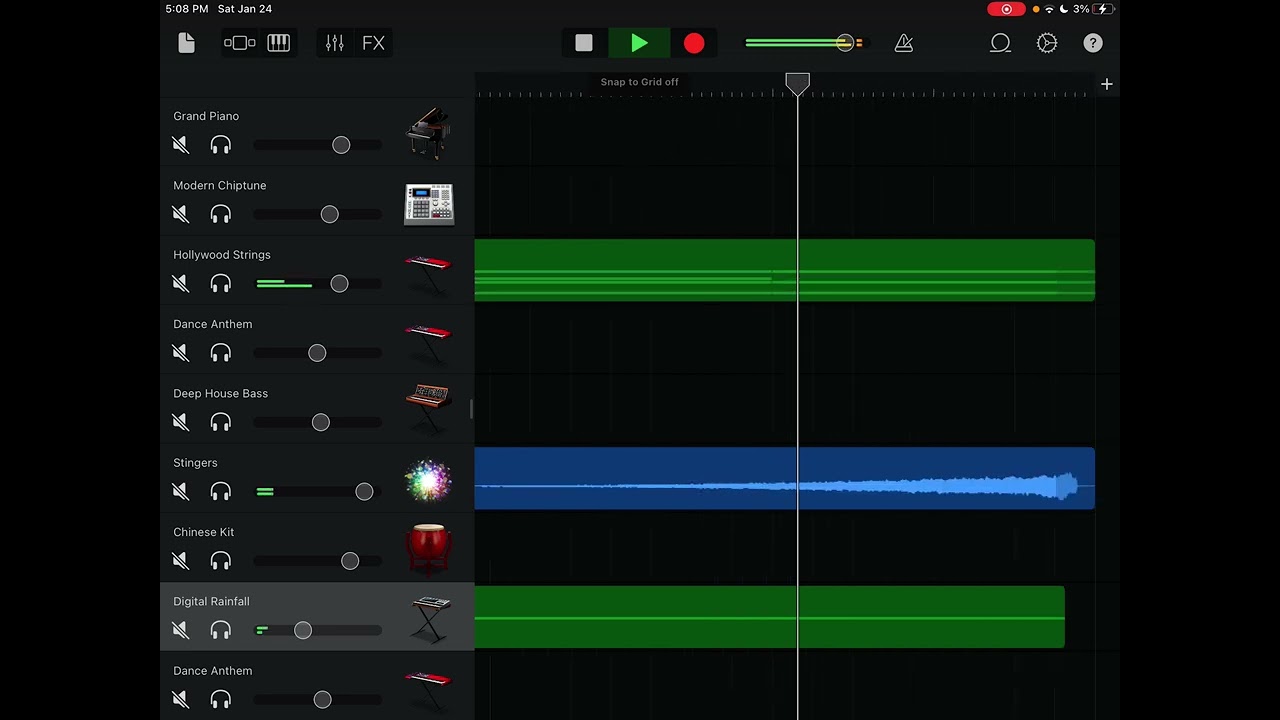The image size is (1280, 720).
Task: Open the Loop Browser
Action: (x=1000, y=43)
